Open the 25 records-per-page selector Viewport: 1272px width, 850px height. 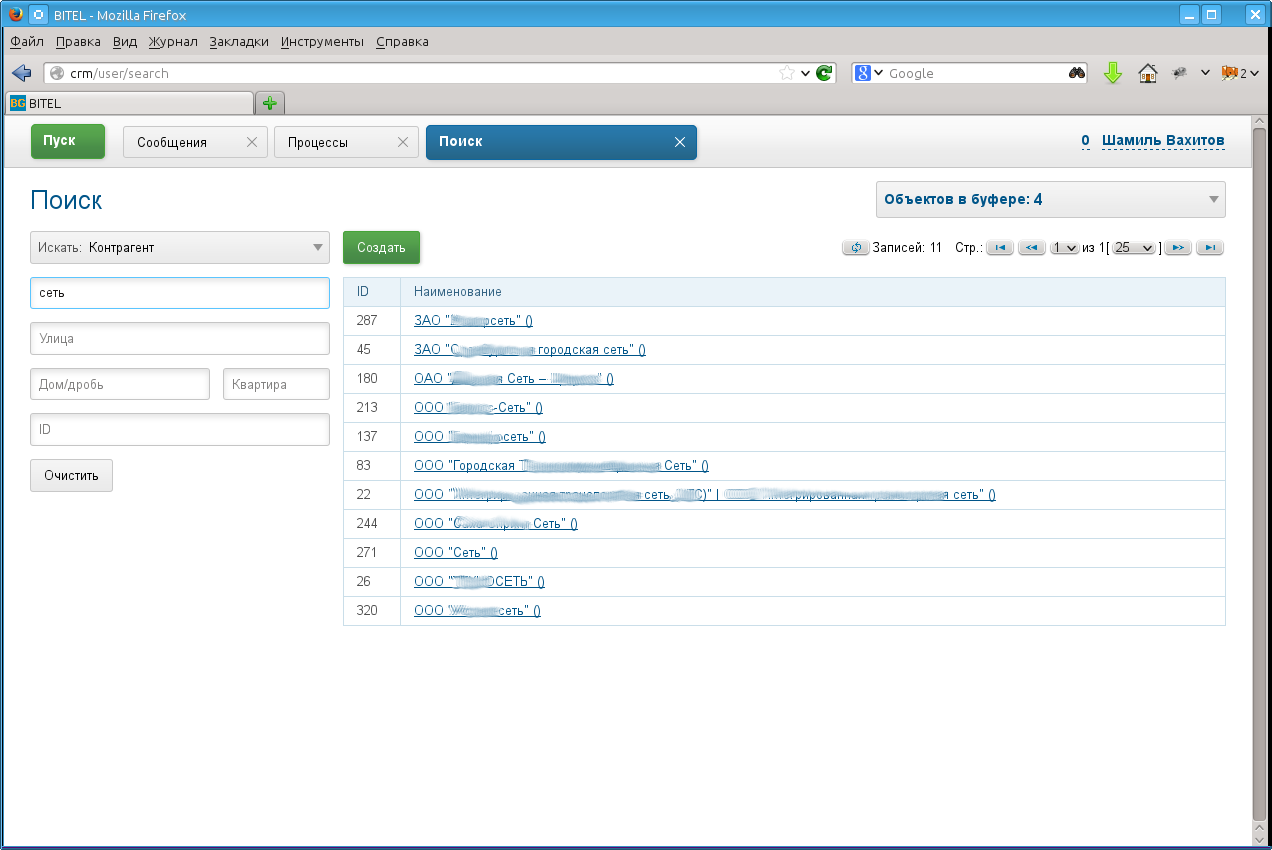point(1134,248)
